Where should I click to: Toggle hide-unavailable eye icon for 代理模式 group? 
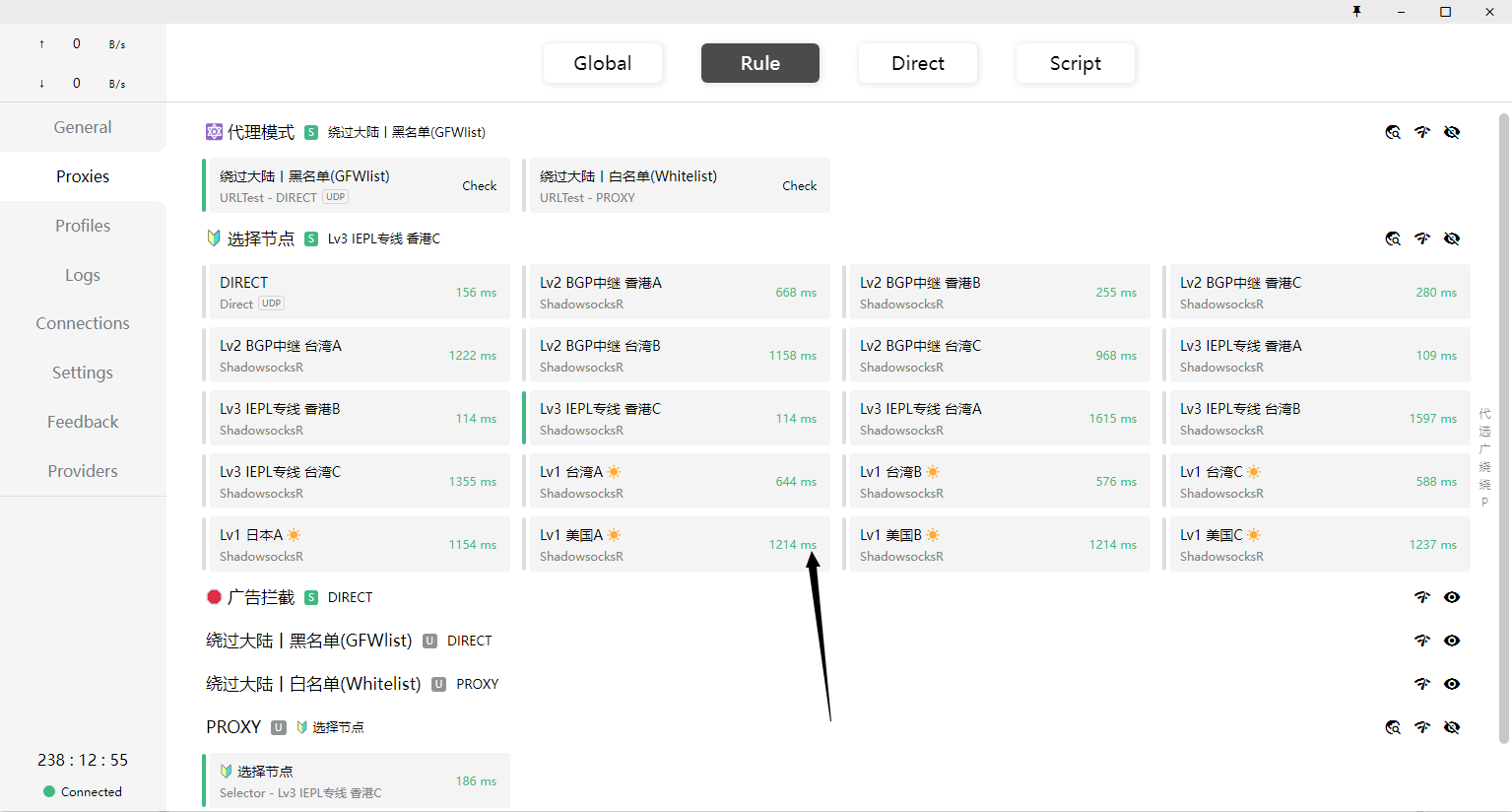[1452, 132]
